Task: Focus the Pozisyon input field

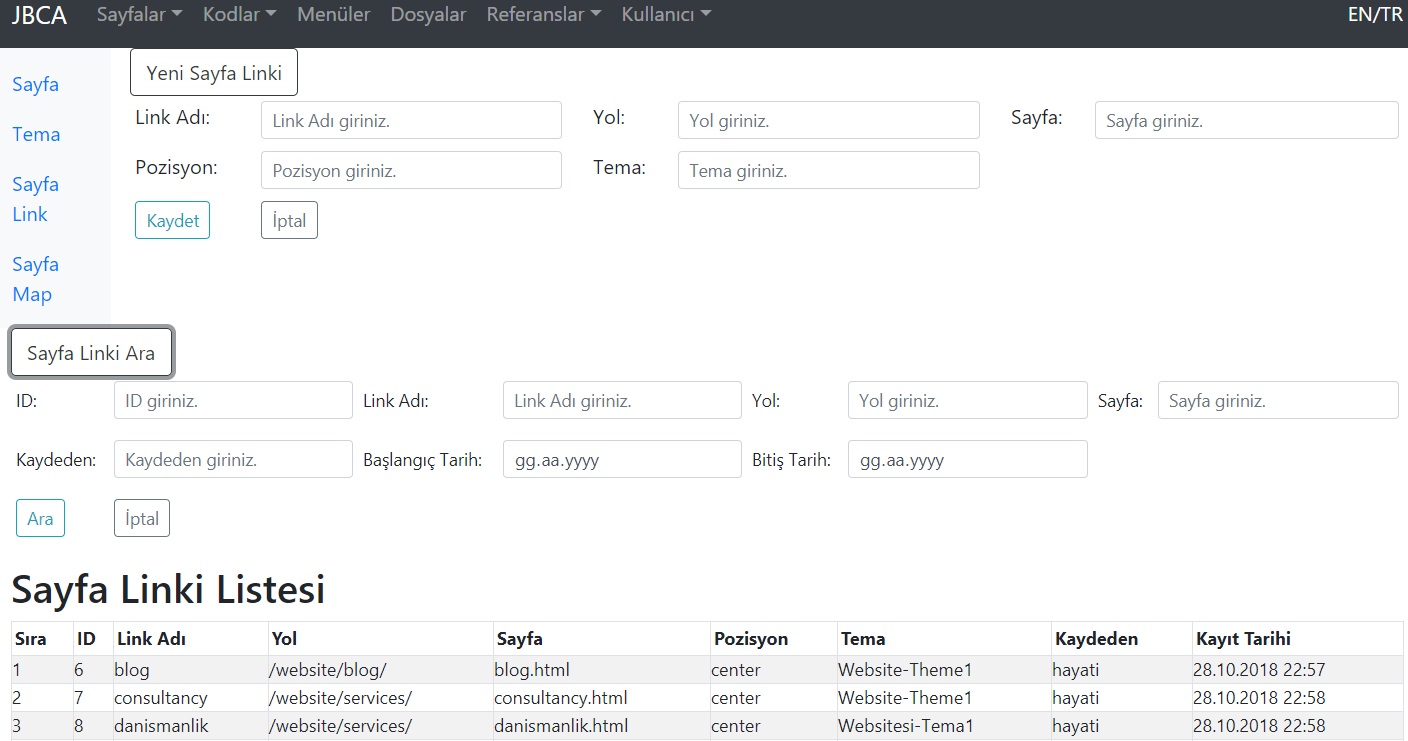Action: (411, 171)
